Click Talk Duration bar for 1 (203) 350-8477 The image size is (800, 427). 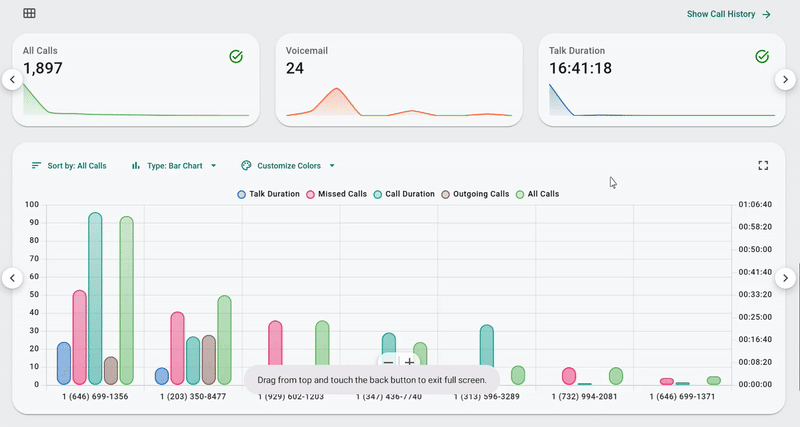click(162, 376)
